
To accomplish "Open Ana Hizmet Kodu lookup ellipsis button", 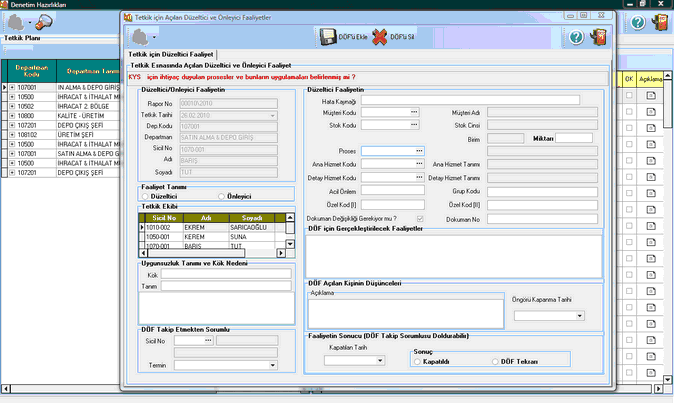I will [x=419, y=164].
